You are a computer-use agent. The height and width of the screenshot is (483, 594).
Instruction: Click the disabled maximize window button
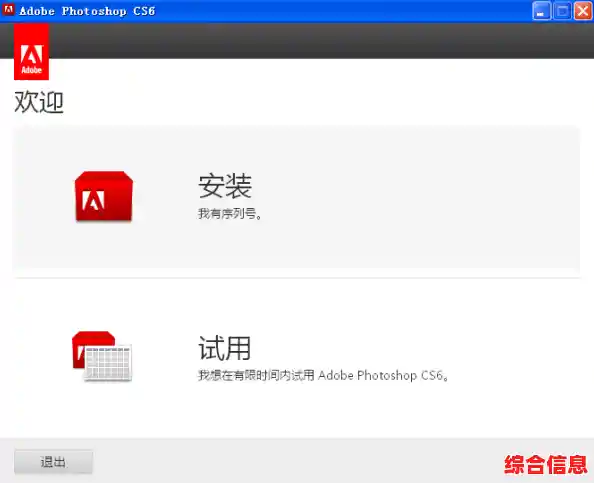click(562, 11)
